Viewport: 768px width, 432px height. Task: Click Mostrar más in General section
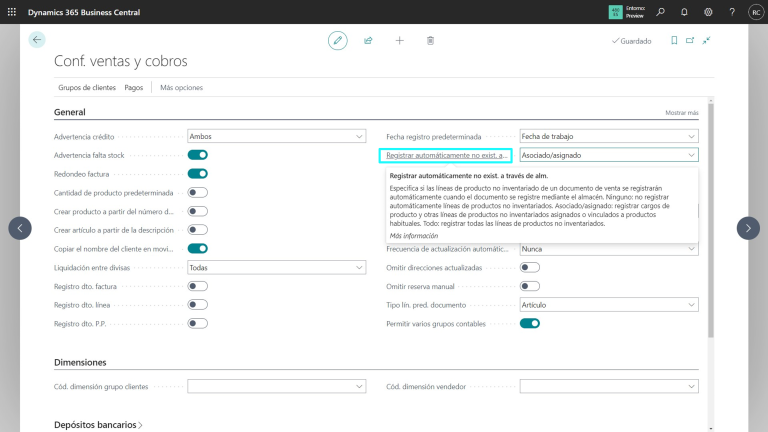click(x=682, y=113)
